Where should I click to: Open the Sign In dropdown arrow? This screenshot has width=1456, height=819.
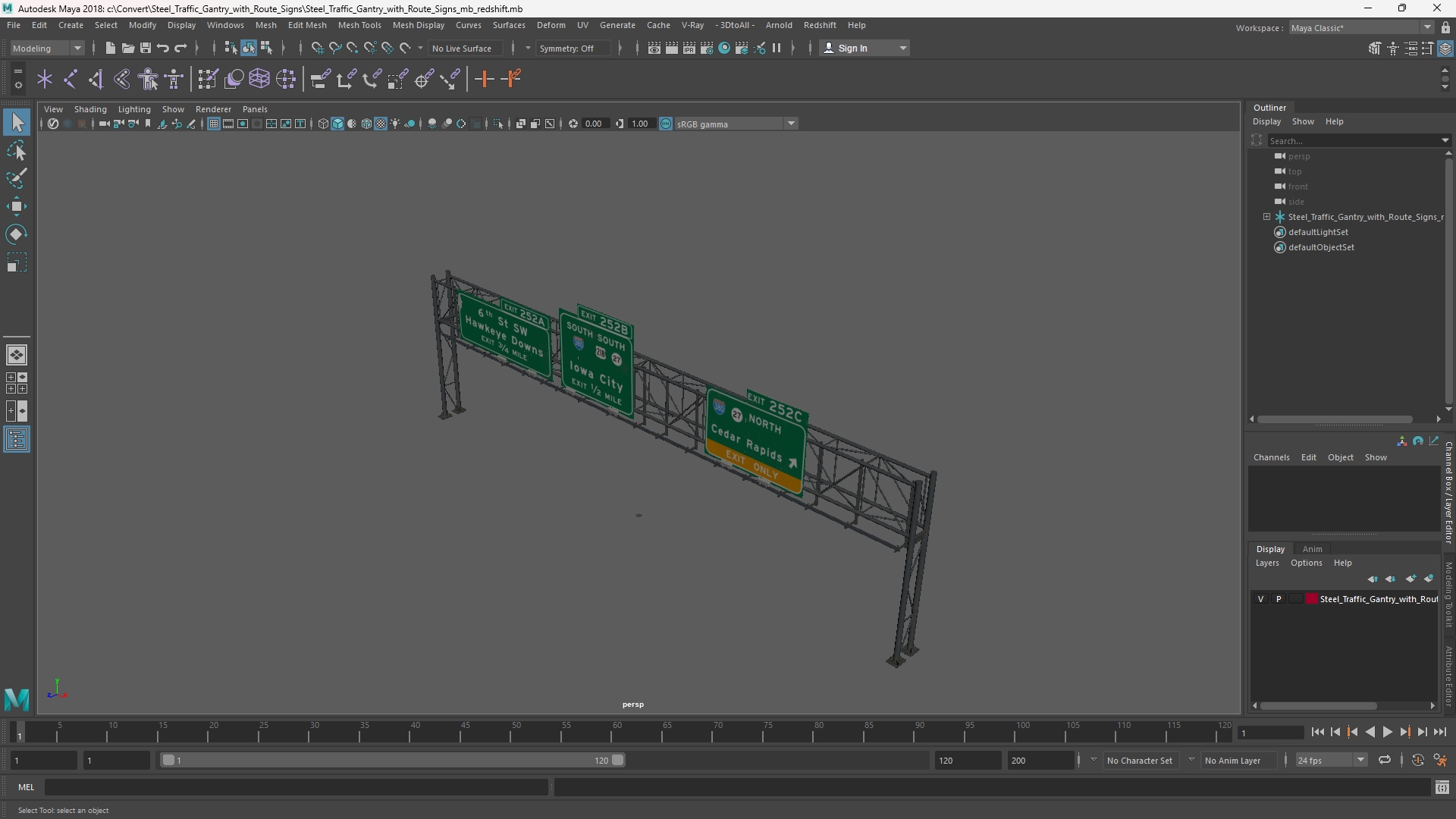pyautogui.click(x=902, y=48)
